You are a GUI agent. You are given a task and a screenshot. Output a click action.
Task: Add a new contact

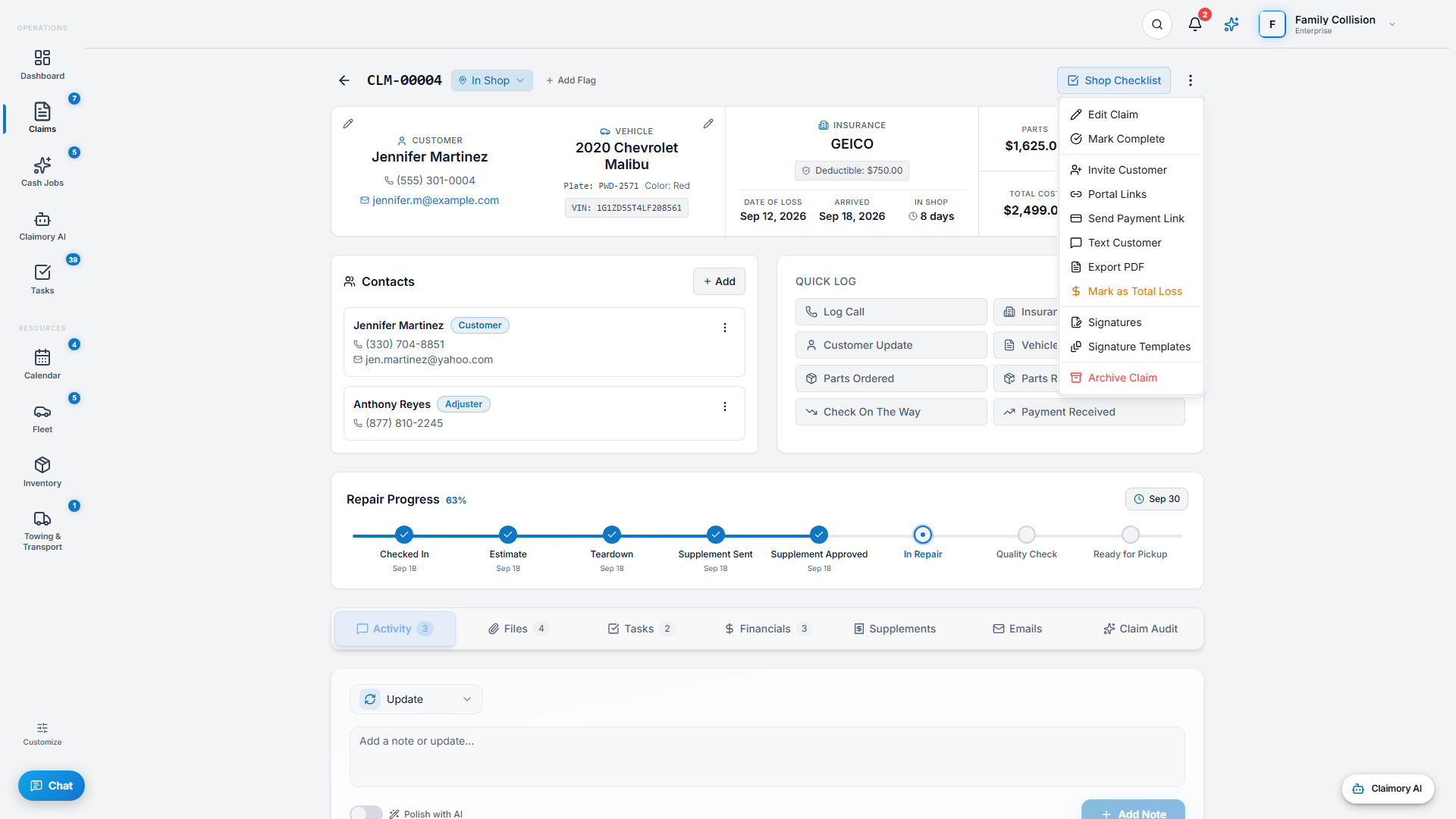click(x=719, y=281)
